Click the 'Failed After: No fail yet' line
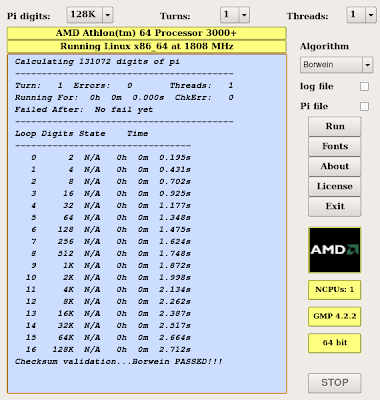The height and width of the screenshot is (400, 380). coord(84,110)
